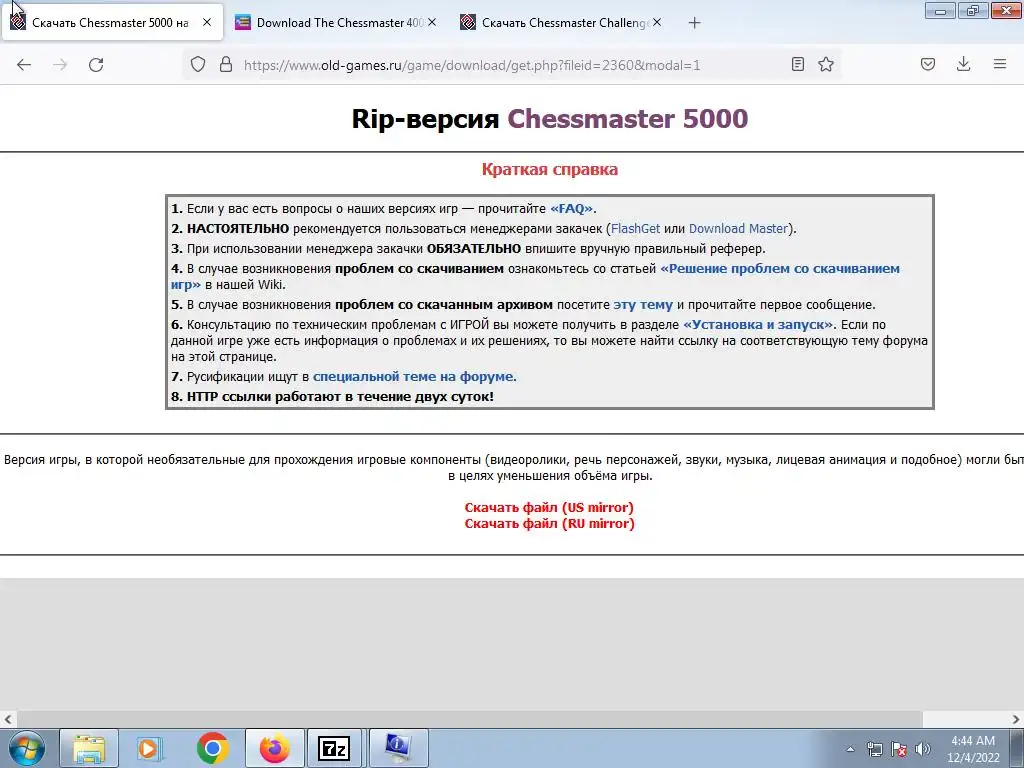Click the taskbar clock and date
1024x768 pixels.
point(973,749)
